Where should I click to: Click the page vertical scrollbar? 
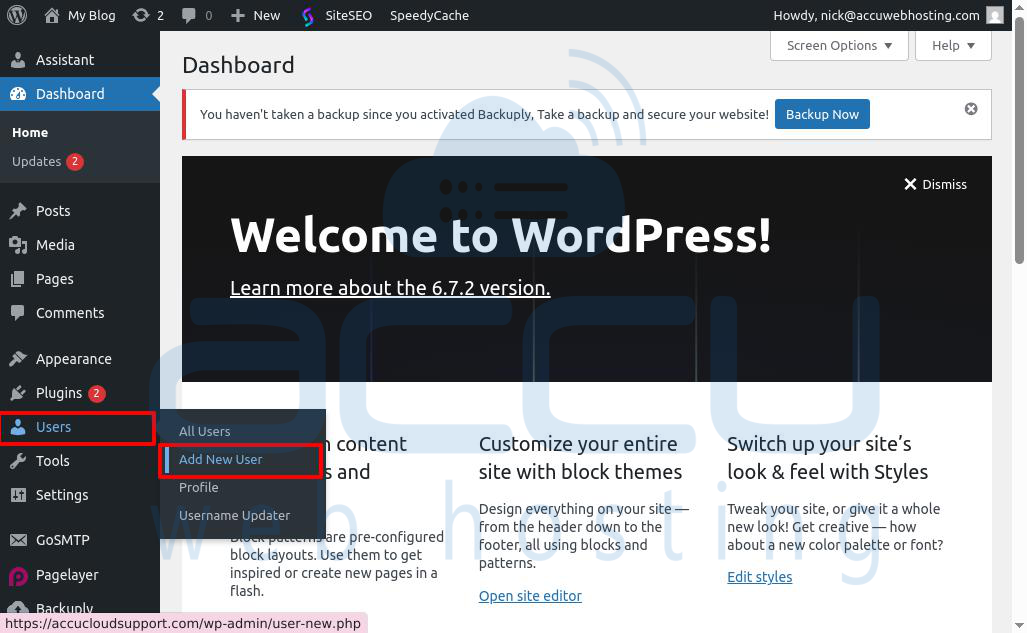(1018, 141)
